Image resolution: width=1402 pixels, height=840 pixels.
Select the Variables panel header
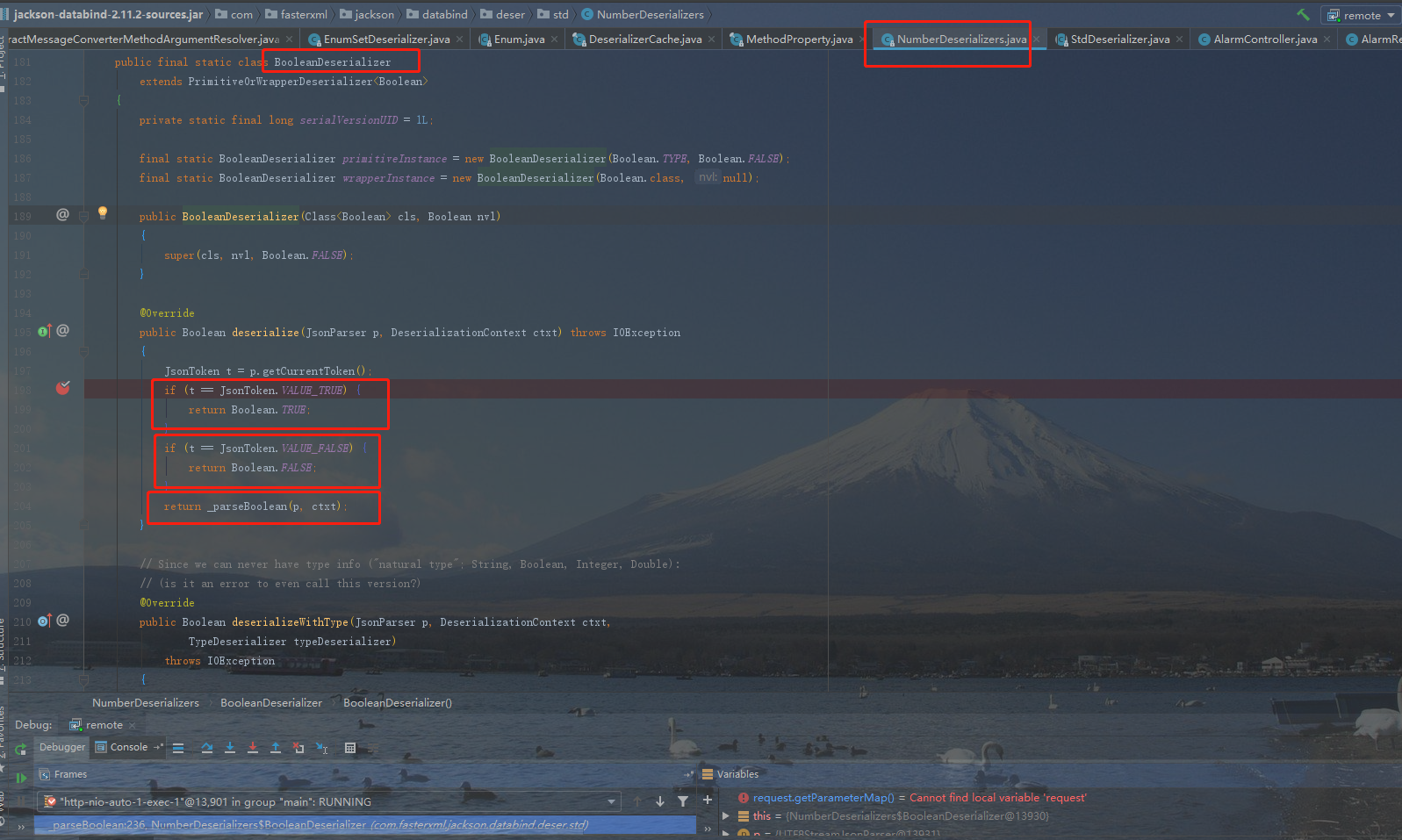point(730,774)
